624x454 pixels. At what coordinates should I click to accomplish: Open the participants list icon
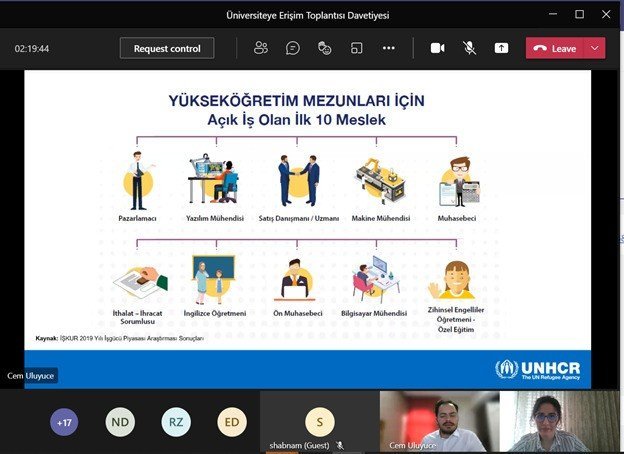[x=261, y=48]
